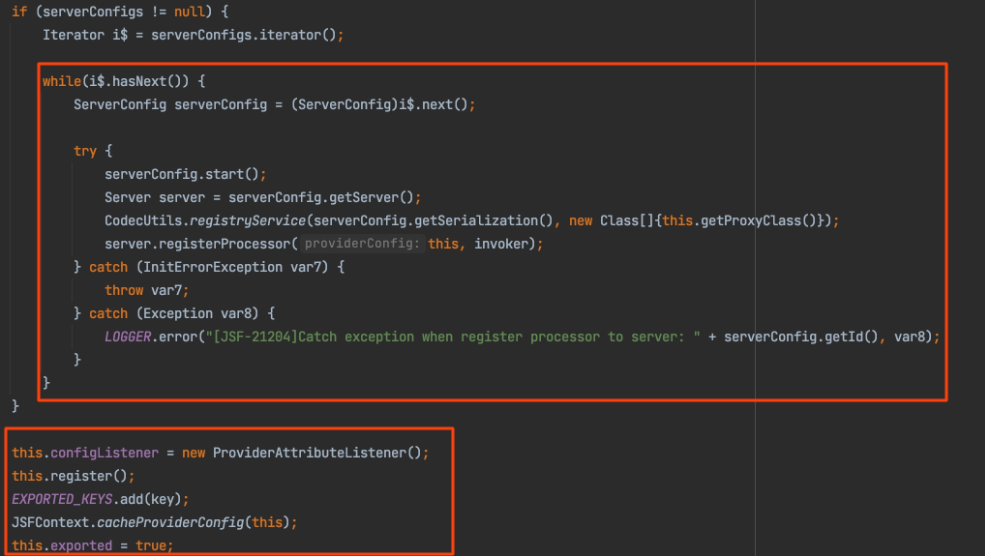This screenshot has height=556, width=985.
Task: Click the 'this.register();' statement
Action: click(x=73, y=477)
